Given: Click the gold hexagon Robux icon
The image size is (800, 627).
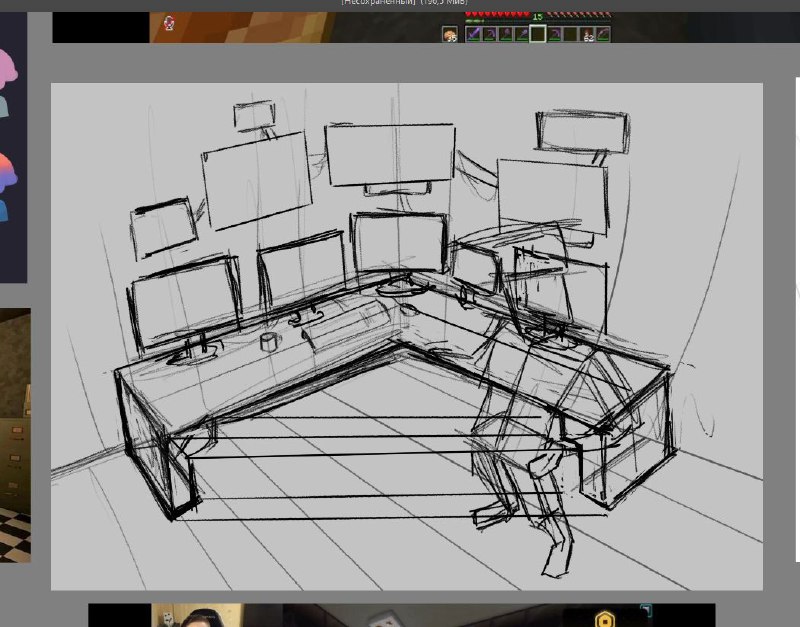Looking at the screenshot, I should [x=605, y=620].
